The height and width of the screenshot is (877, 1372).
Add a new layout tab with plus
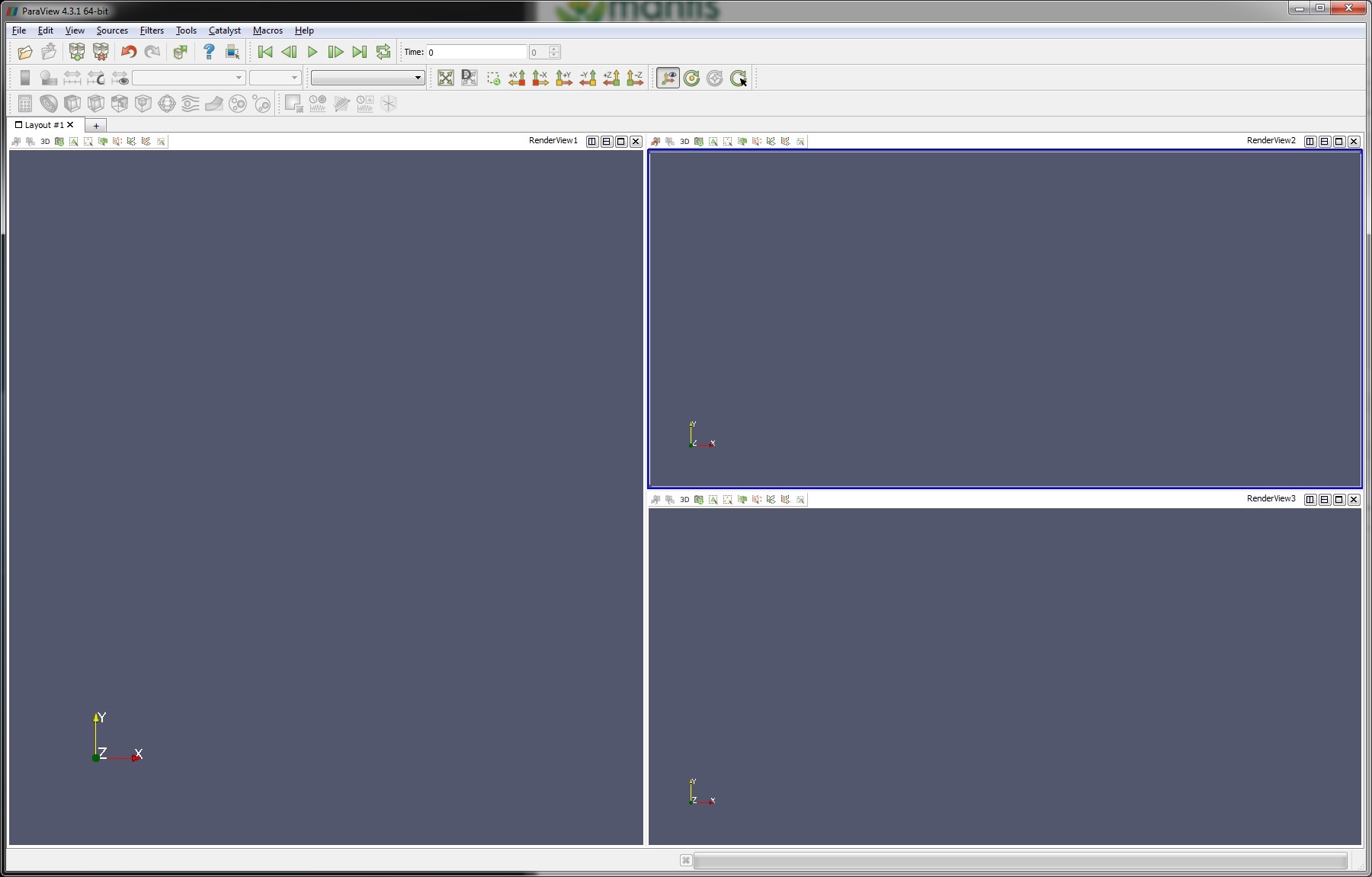click(x=96, y=126)
